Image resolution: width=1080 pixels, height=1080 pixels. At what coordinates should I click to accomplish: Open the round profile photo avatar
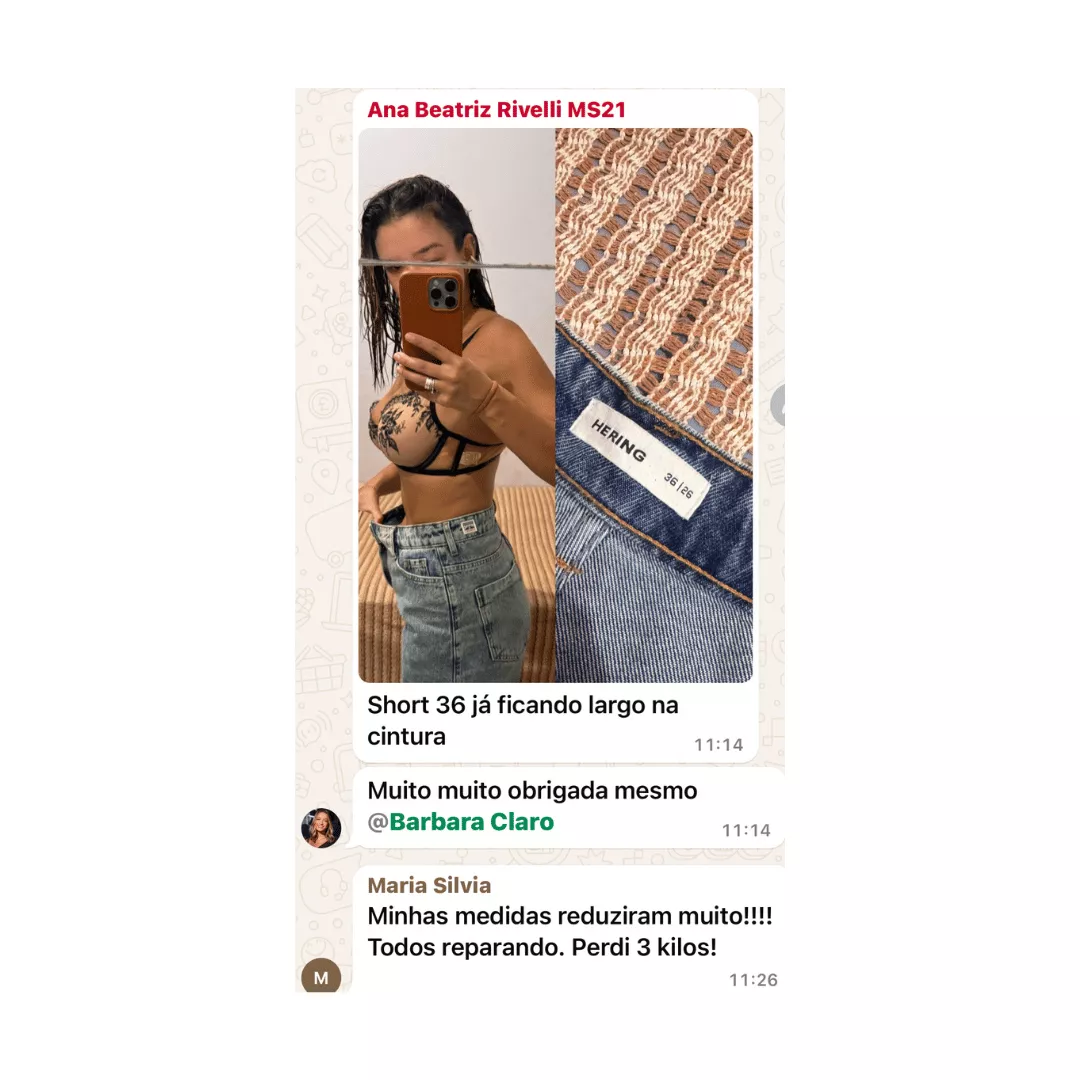coord(321,828)
